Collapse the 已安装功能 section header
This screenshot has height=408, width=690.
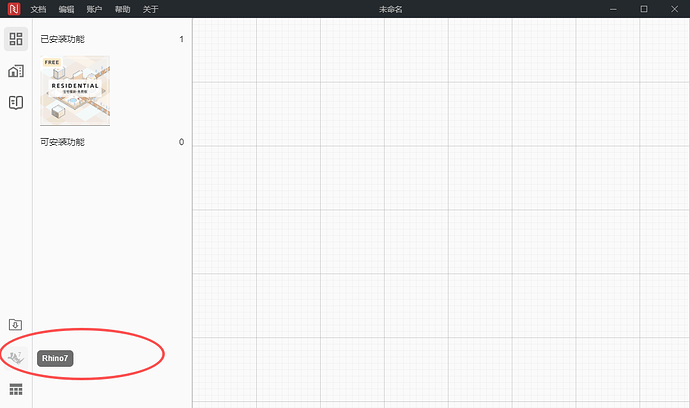point(112,39)
